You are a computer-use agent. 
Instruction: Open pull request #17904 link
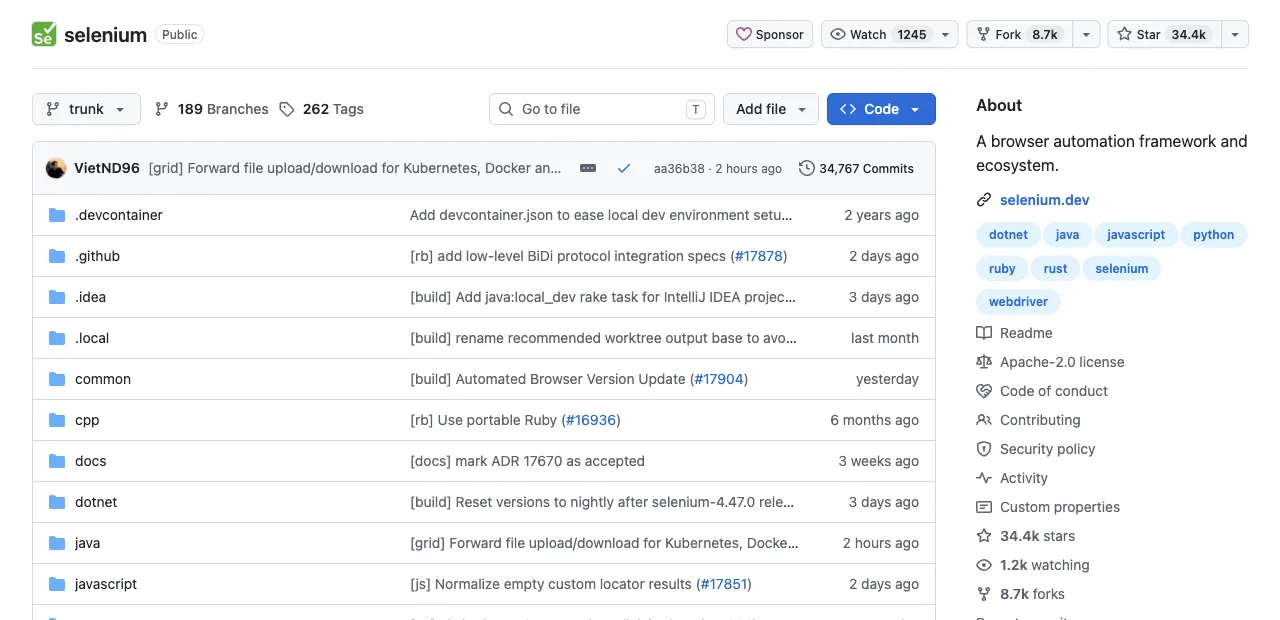pyautogui.click(x=719, y=379)
